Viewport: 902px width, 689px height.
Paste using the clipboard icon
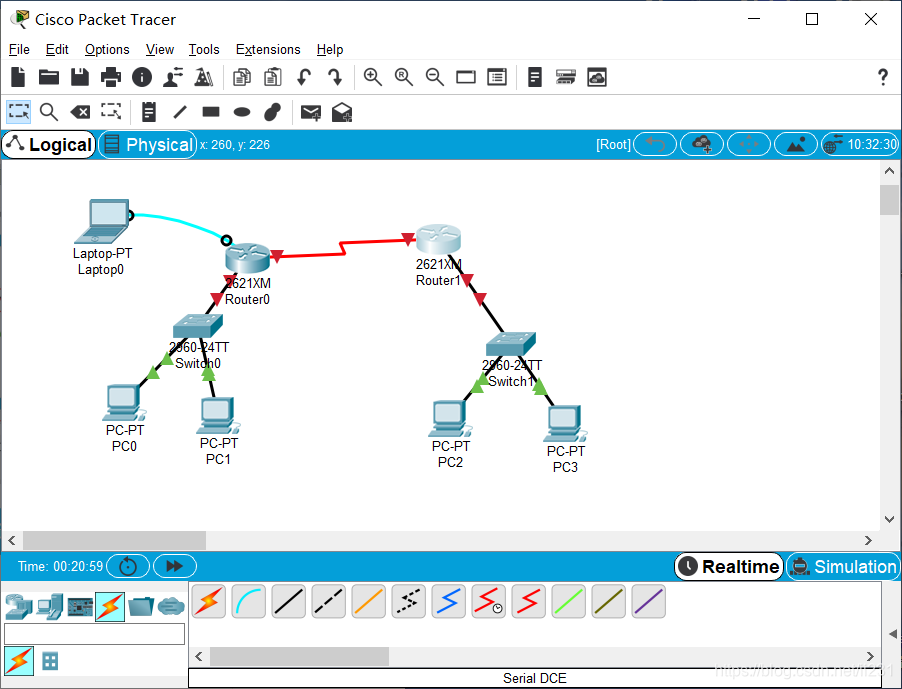pyautogui.click(x=273, y=77)
